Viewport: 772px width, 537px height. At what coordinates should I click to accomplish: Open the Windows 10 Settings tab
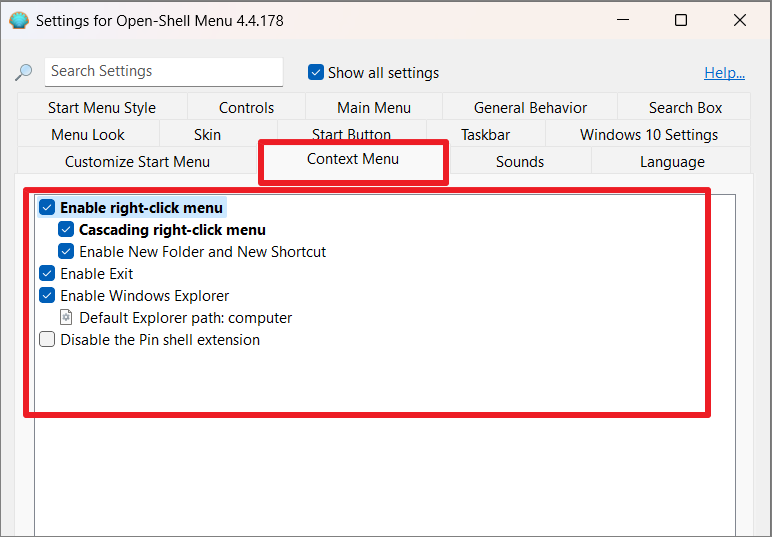648,134
